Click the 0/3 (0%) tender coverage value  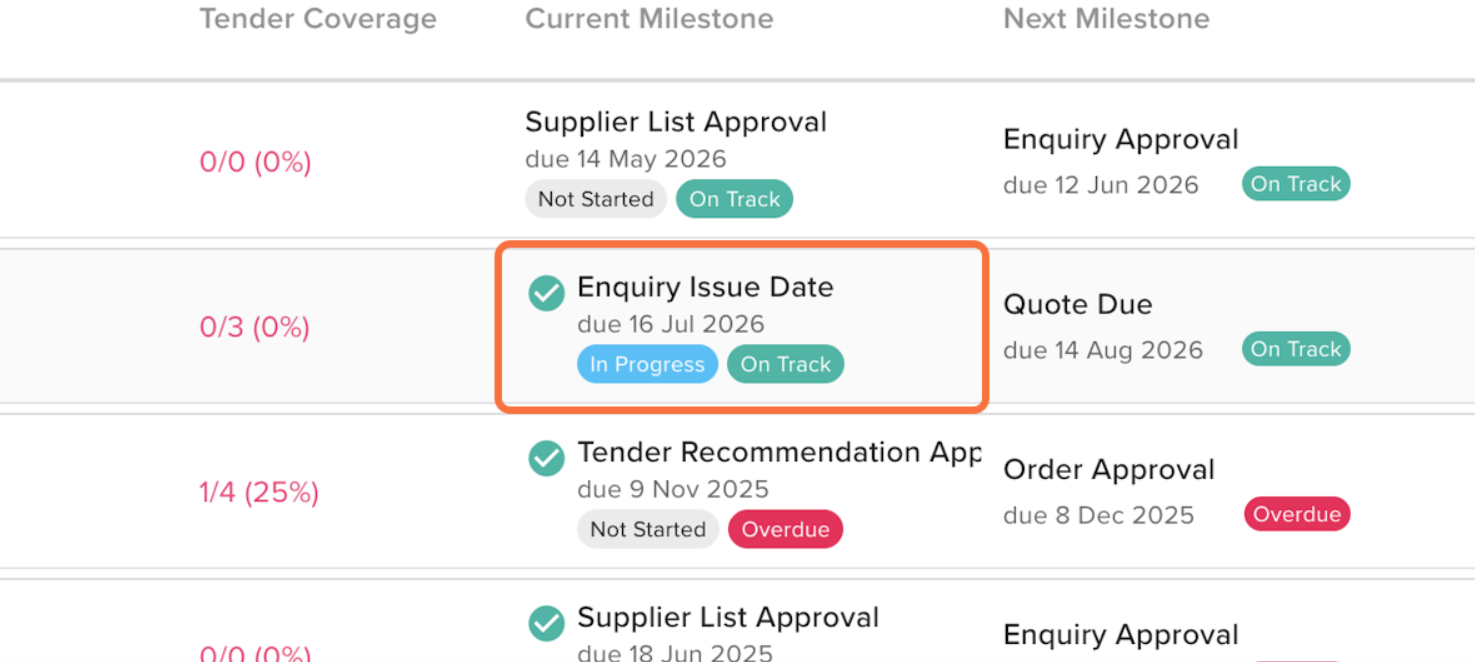254,327
